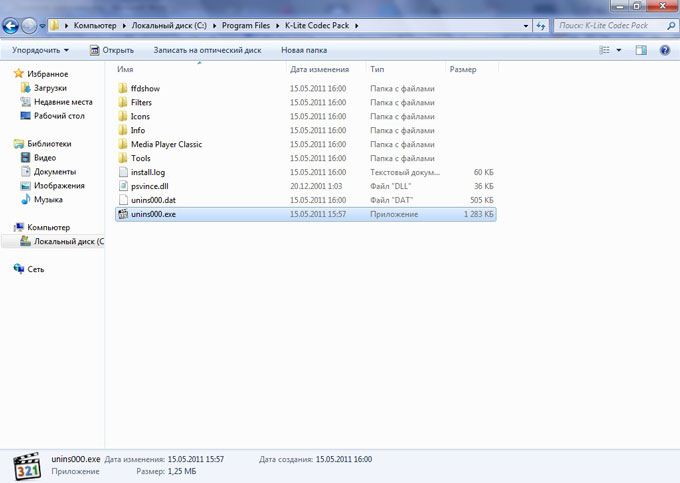Refresh the folder view

point(540,26)
